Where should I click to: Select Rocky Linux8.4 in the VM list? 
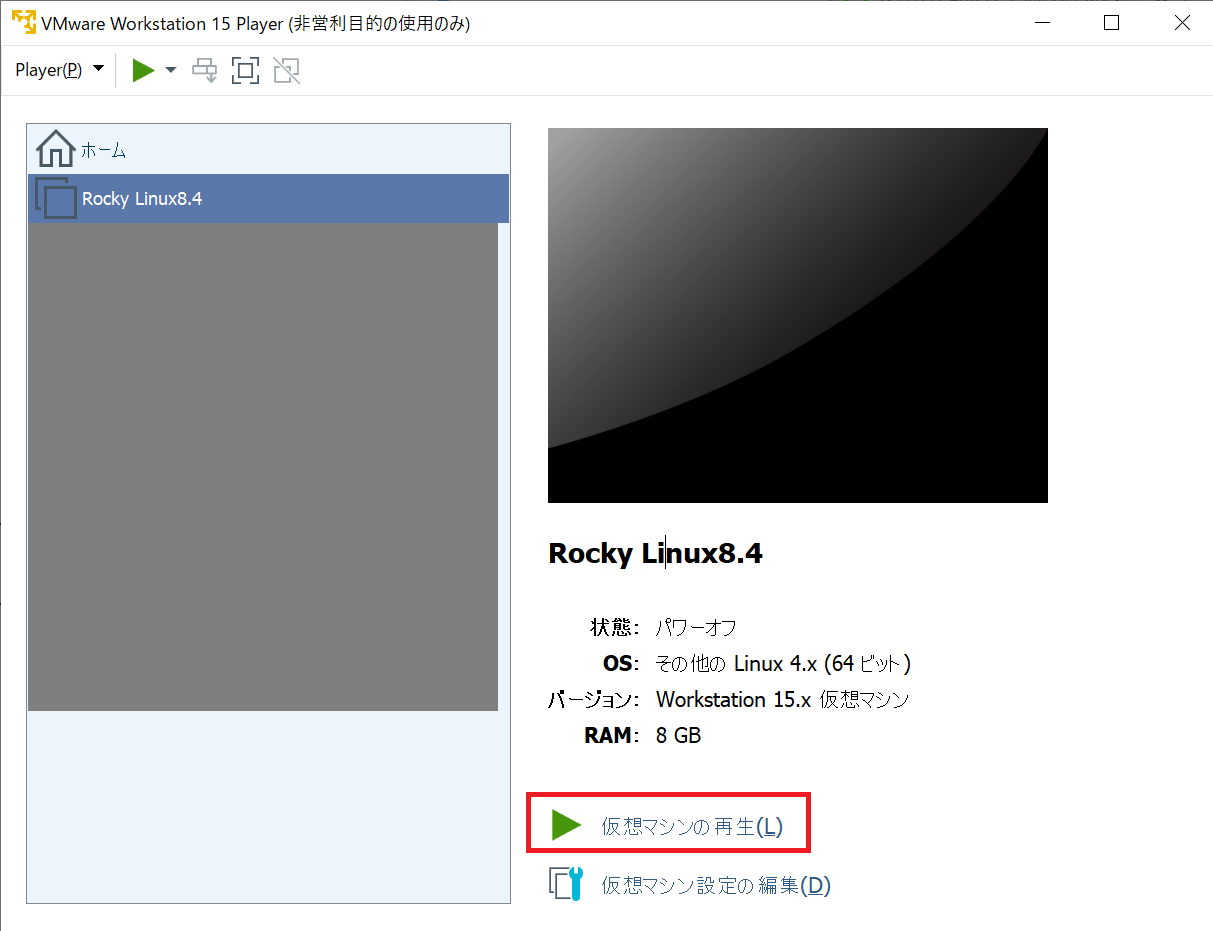pos(268,198)
